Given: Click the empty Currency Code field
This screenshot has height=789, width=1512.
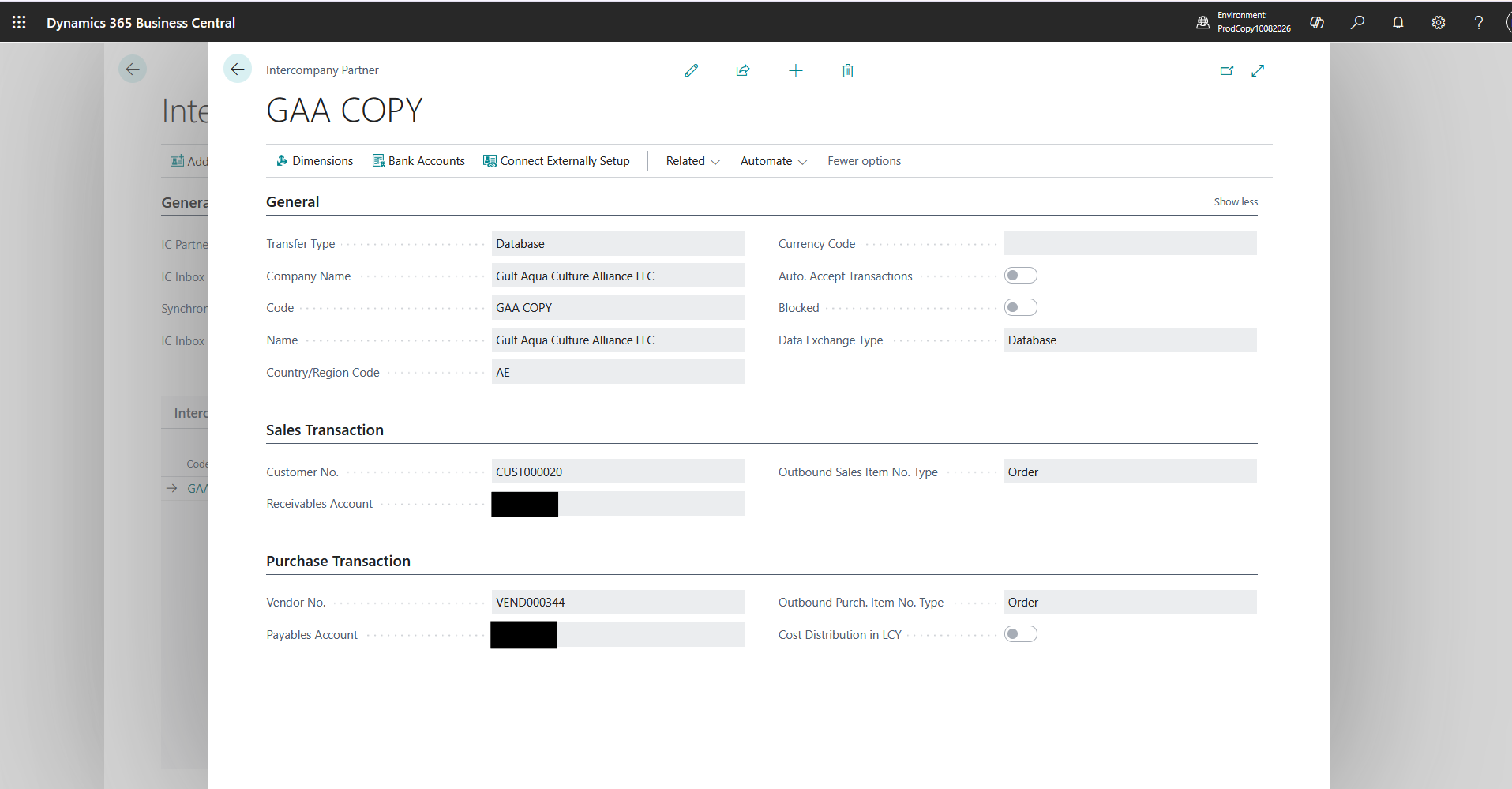Looking at the screenshot, I should pyautogui.click(x=1130, y=243).
